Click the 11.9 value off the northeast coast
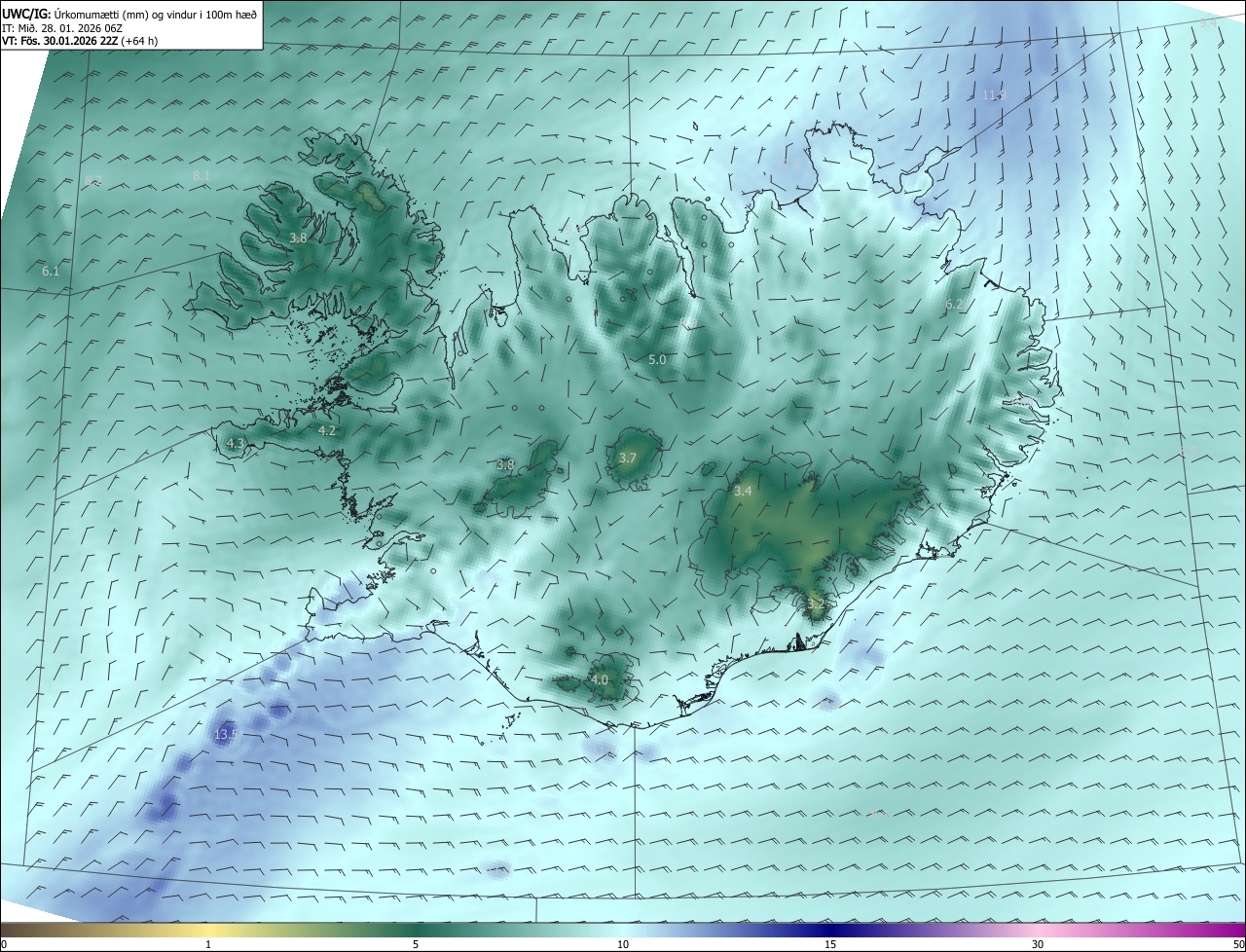The height and width of the screenshot is (952, 1246). pyautogui.click(x=994, y=94)
